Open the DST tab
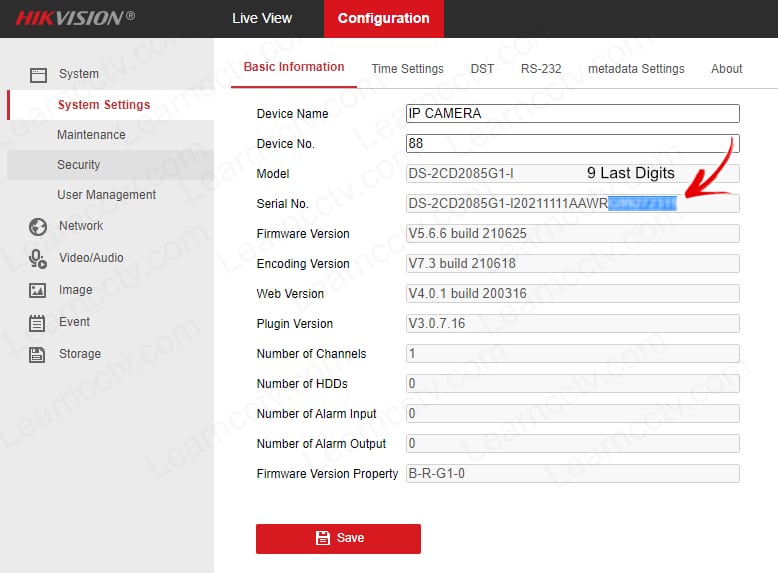Screen dimensions: 778x573 [x=482, y=69]
